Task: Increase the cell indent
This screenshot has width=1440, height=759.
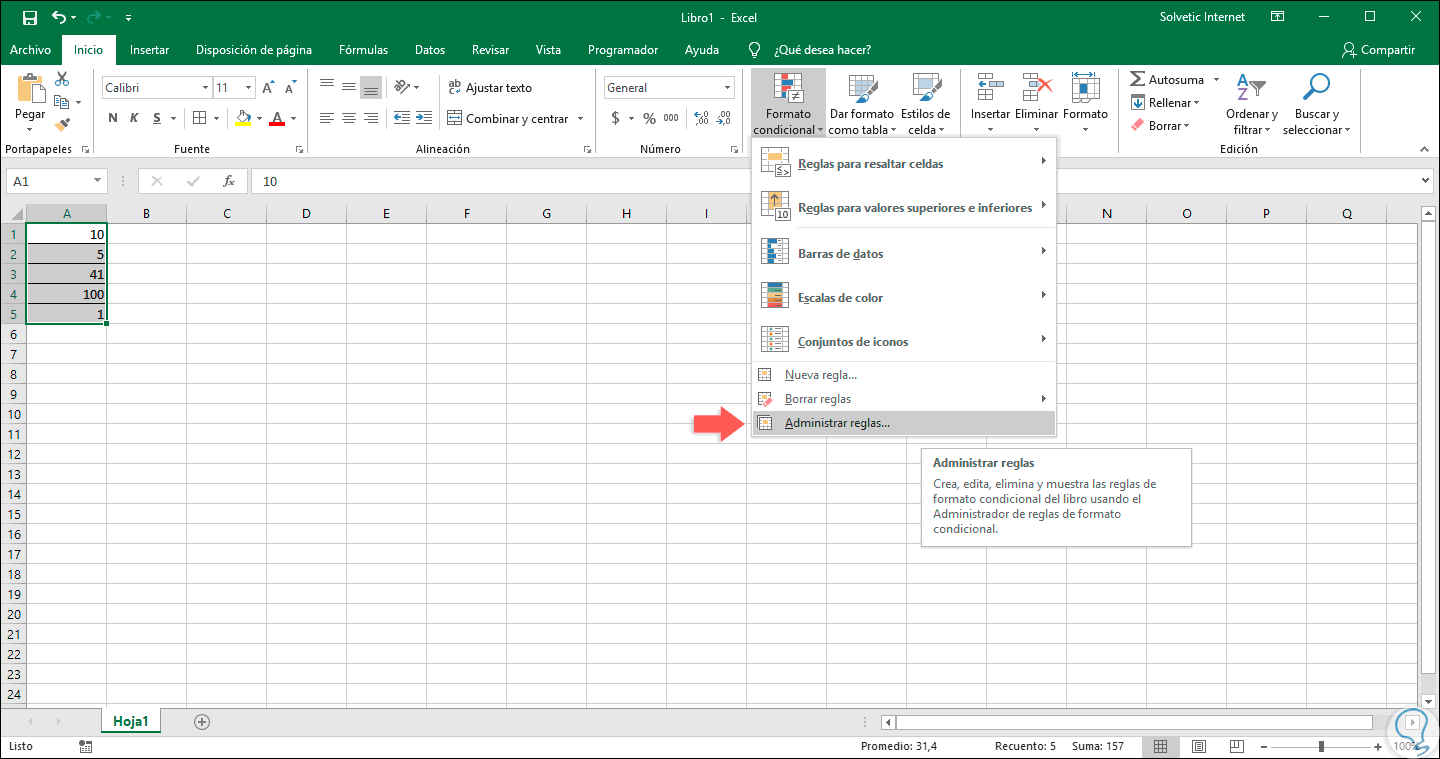Action: (x=424, y=118)
